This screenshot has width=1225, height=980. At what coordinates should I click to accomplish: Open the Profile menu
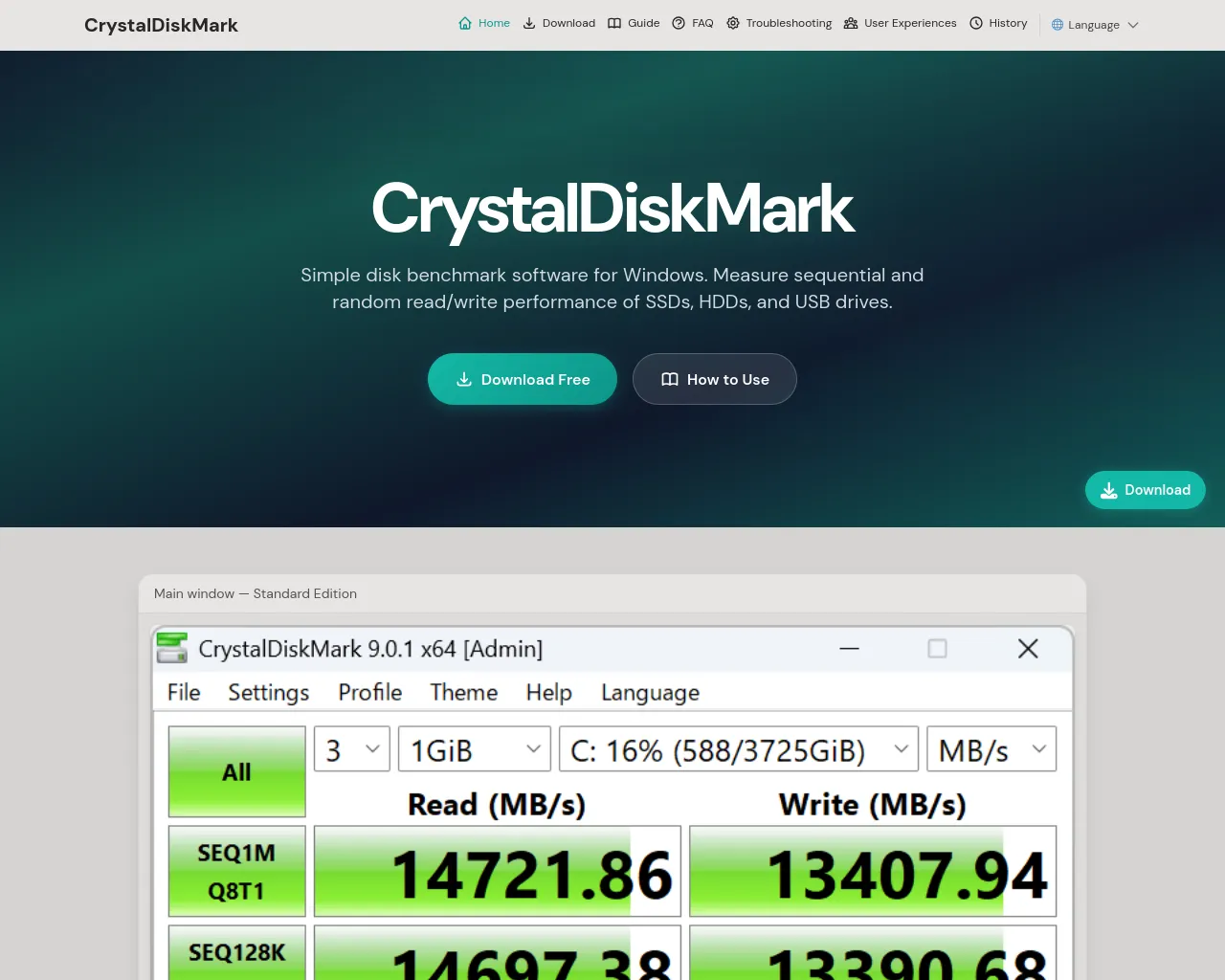[x=370, y=692]
